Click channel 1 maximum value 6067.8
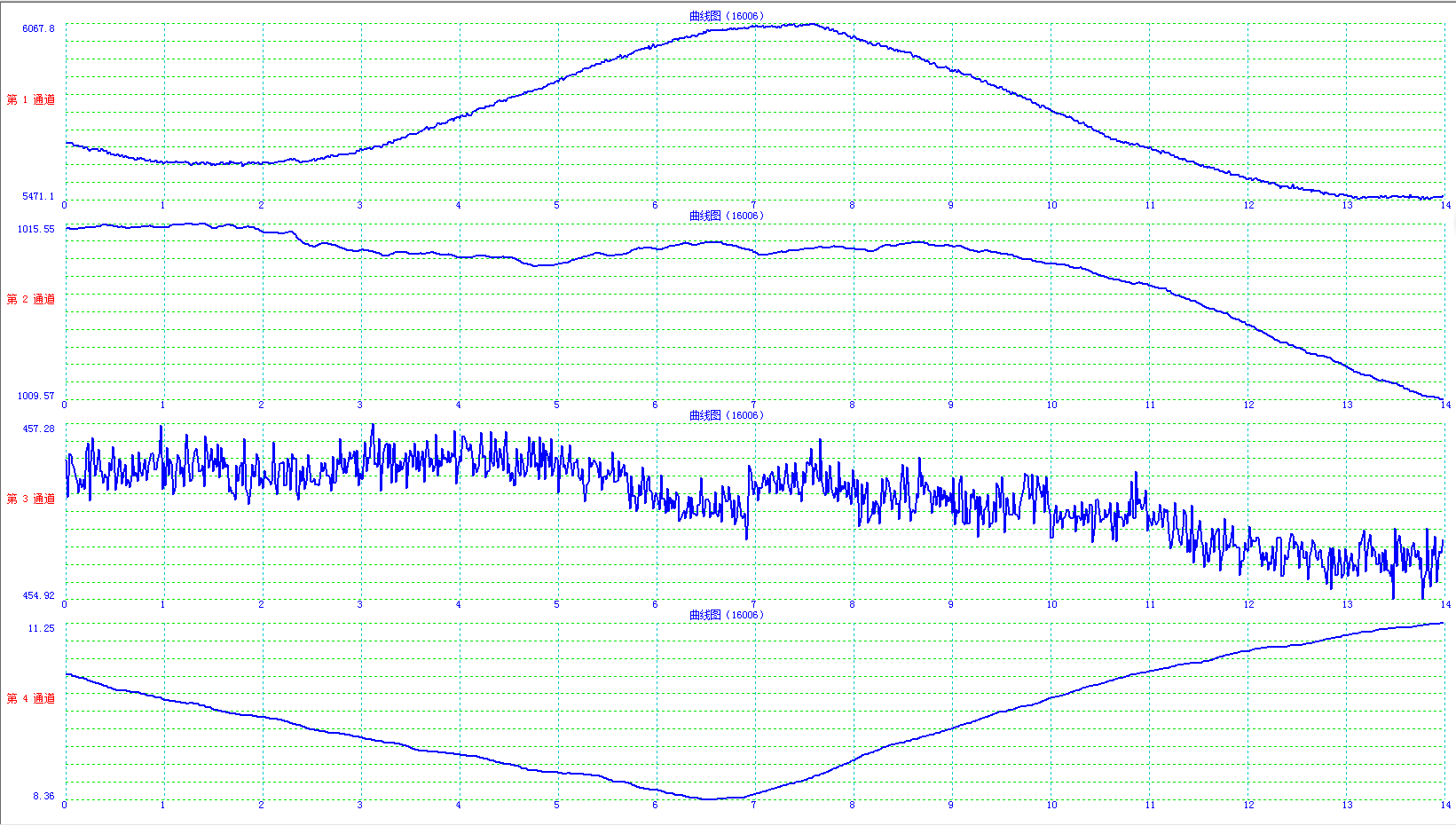Image resolution: width=1456 pixels, height=826 pixels. point(38,28)
